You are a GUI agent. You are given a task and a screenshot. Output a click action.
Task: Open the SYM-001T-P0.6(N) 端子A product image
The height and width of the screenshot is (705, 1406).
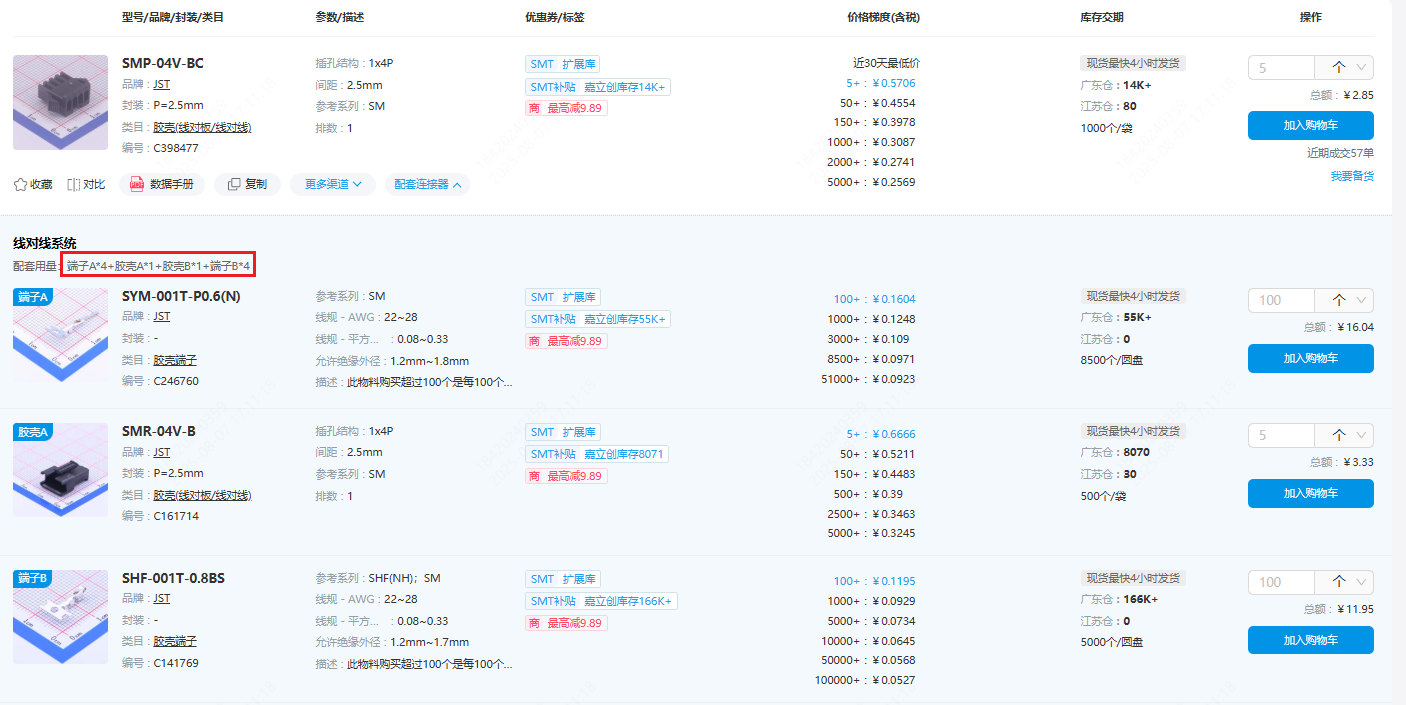coord(60,336)
